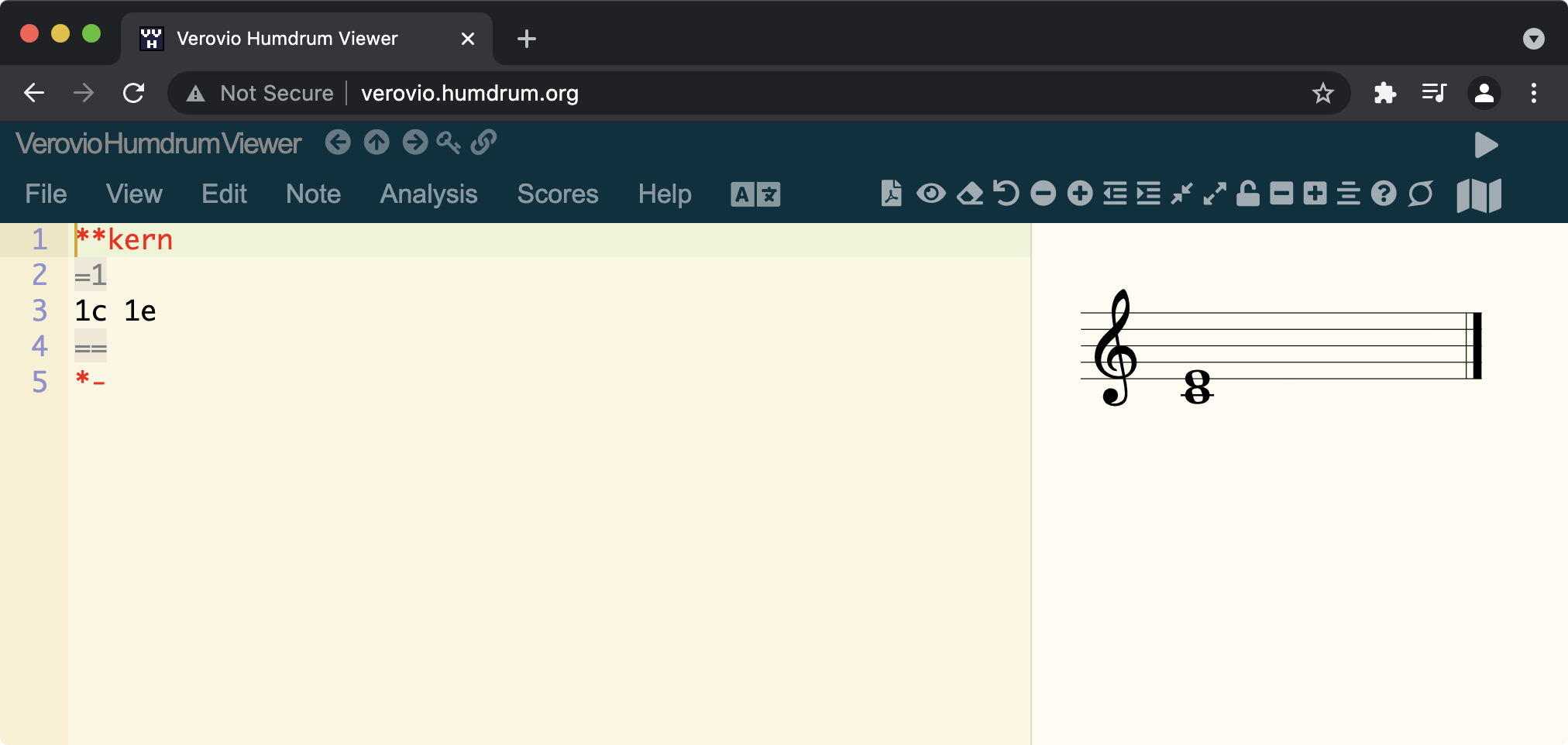Clear the editor with the eraser icon

click(970, 194)
